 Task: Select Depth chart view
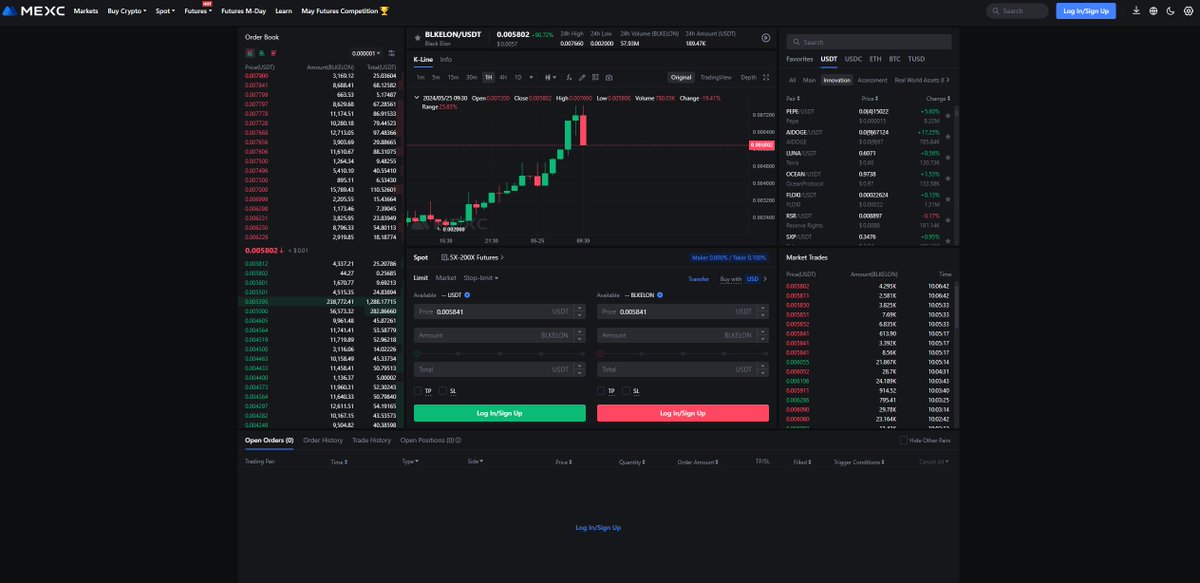748,77
